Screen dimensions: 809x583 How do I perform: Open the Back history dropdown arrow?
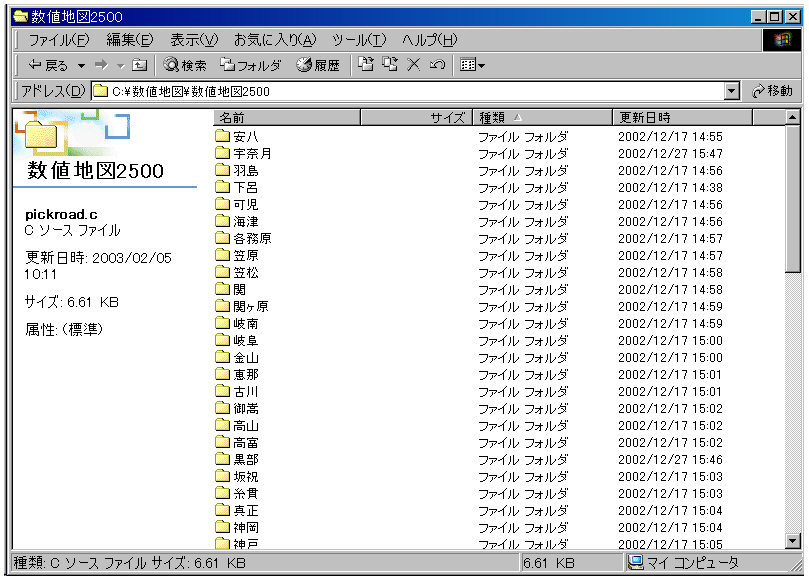(81, 66)
